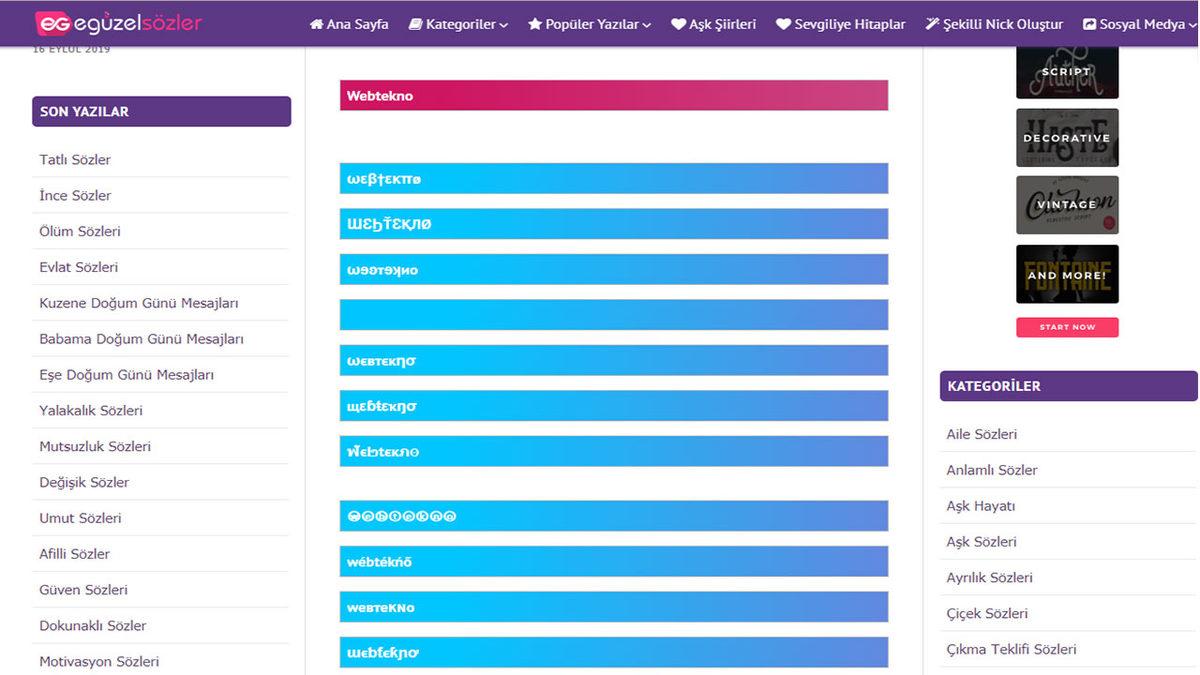The height and width of the screenshot is (675, 1200).
Task: Click the circled-letters webtekno style bar
Action: (614, 515)
